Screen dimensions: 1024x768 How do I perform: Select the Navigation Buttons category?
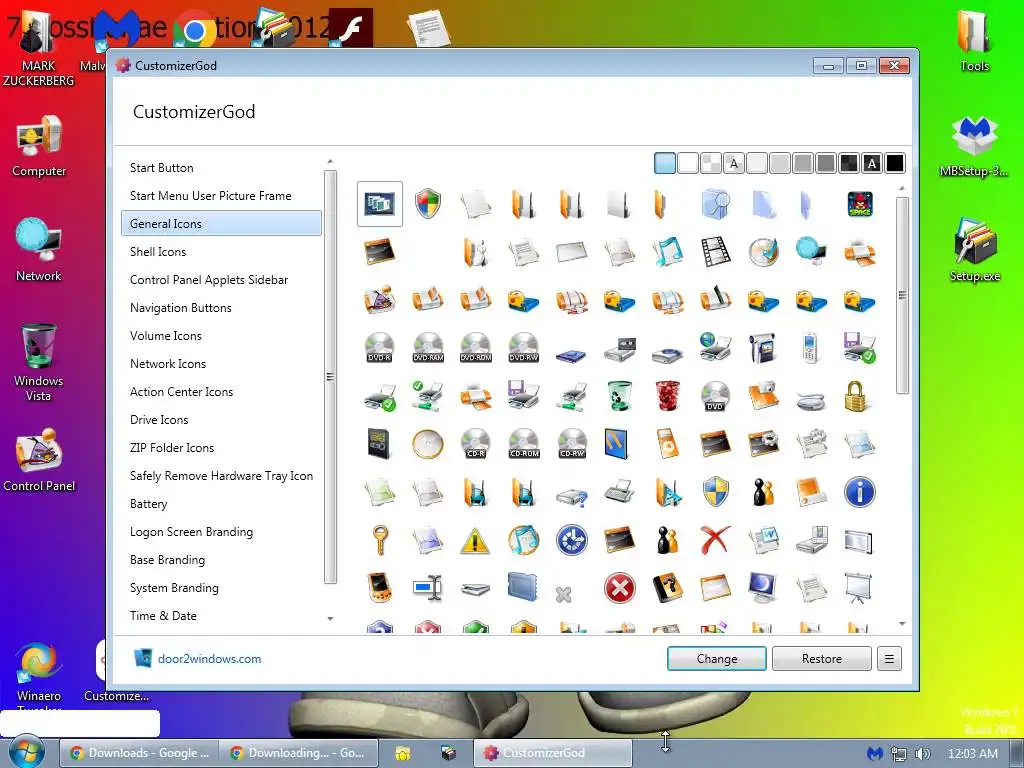[181, 308]
